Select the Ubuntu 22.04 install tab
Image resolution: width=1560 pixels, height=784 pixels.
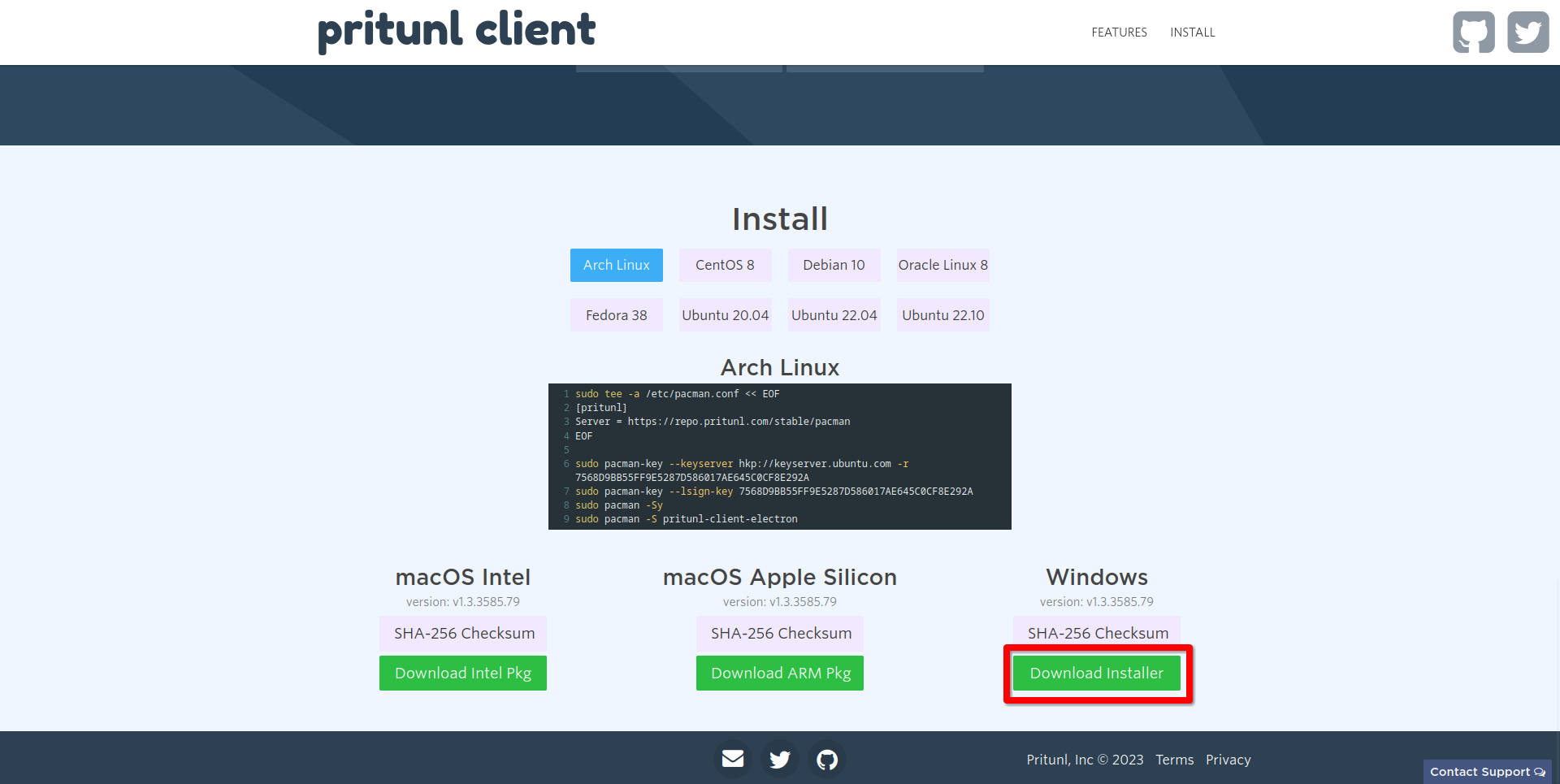tap(834, 315)
